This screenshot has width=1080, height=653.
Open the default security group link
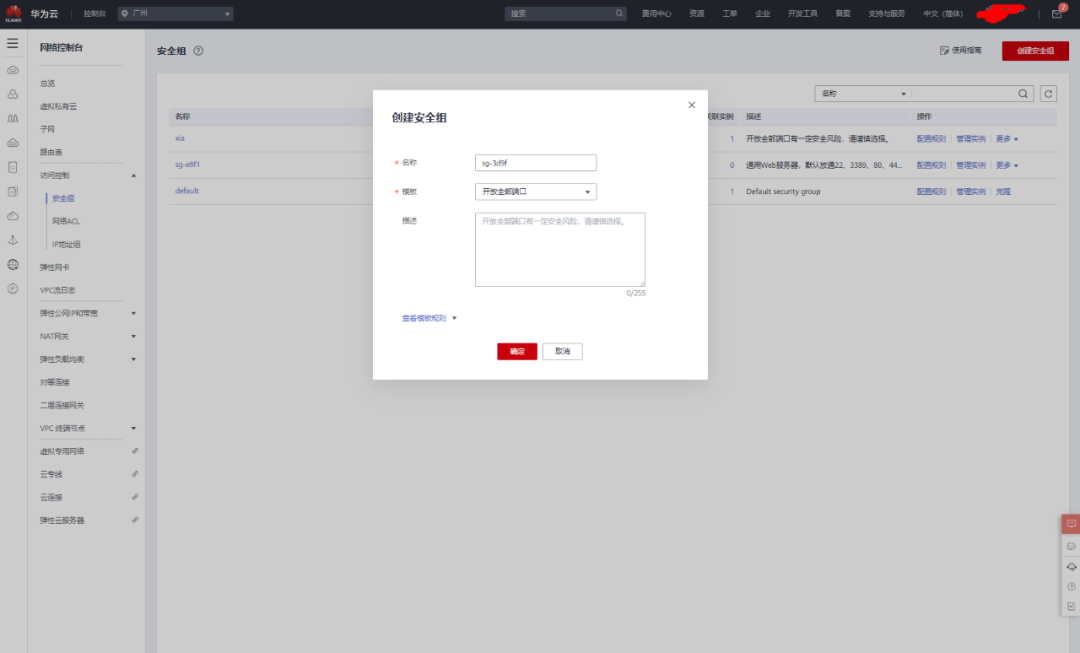click(187, 191)
